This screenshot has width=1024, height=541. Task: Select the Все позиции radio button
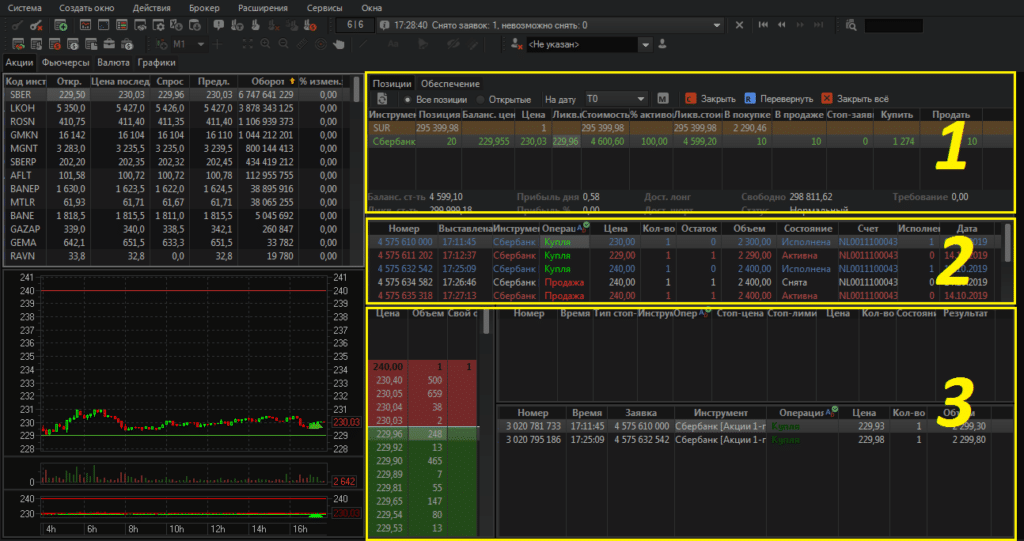(x=408, y=99)
